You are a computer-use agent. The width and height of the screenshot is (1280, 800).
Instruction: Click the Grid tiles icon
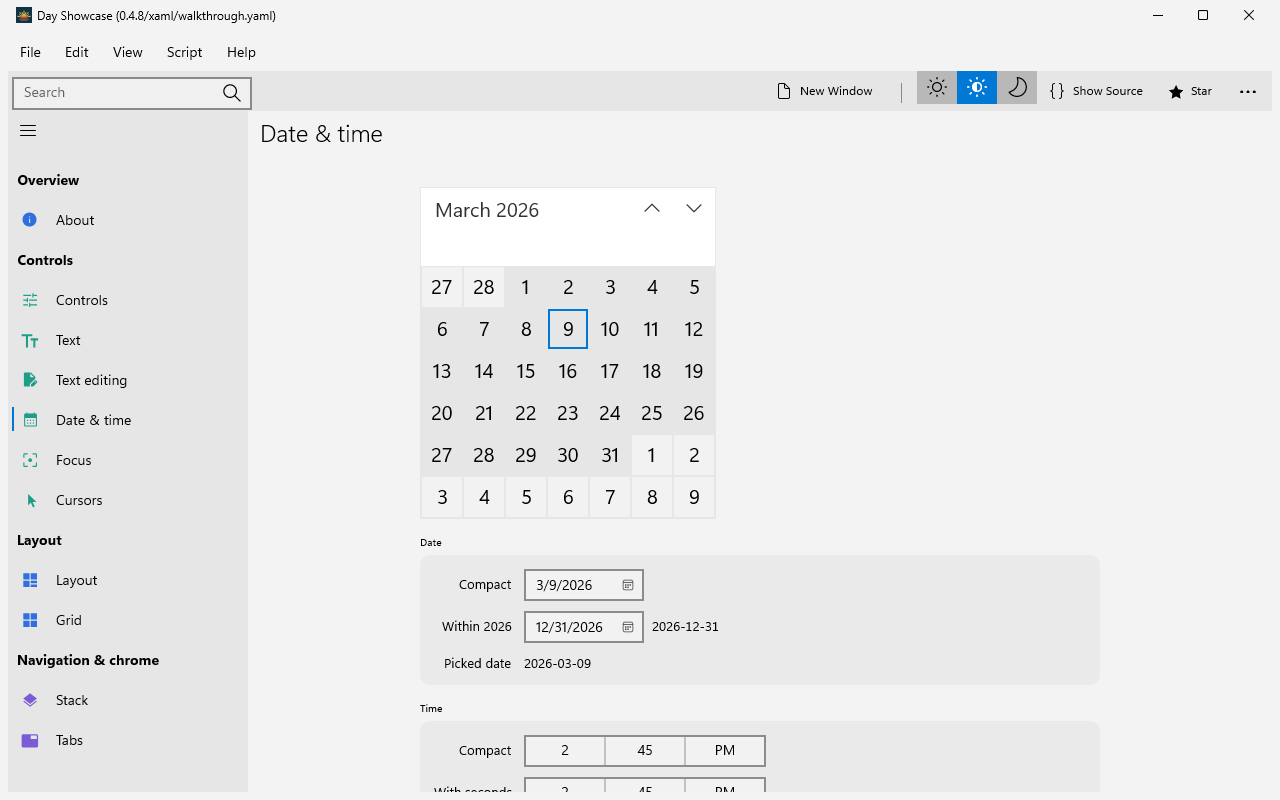[x=30, y=620]
